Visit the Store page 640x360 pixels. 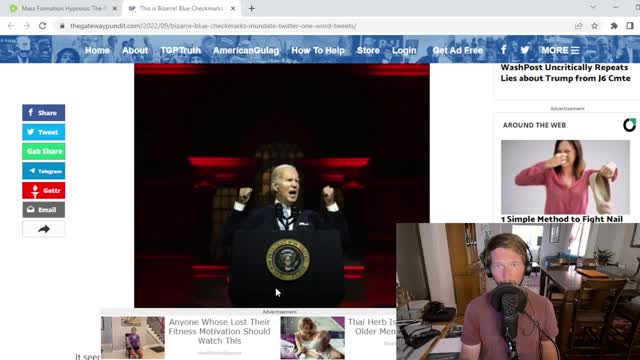[368, 50]
